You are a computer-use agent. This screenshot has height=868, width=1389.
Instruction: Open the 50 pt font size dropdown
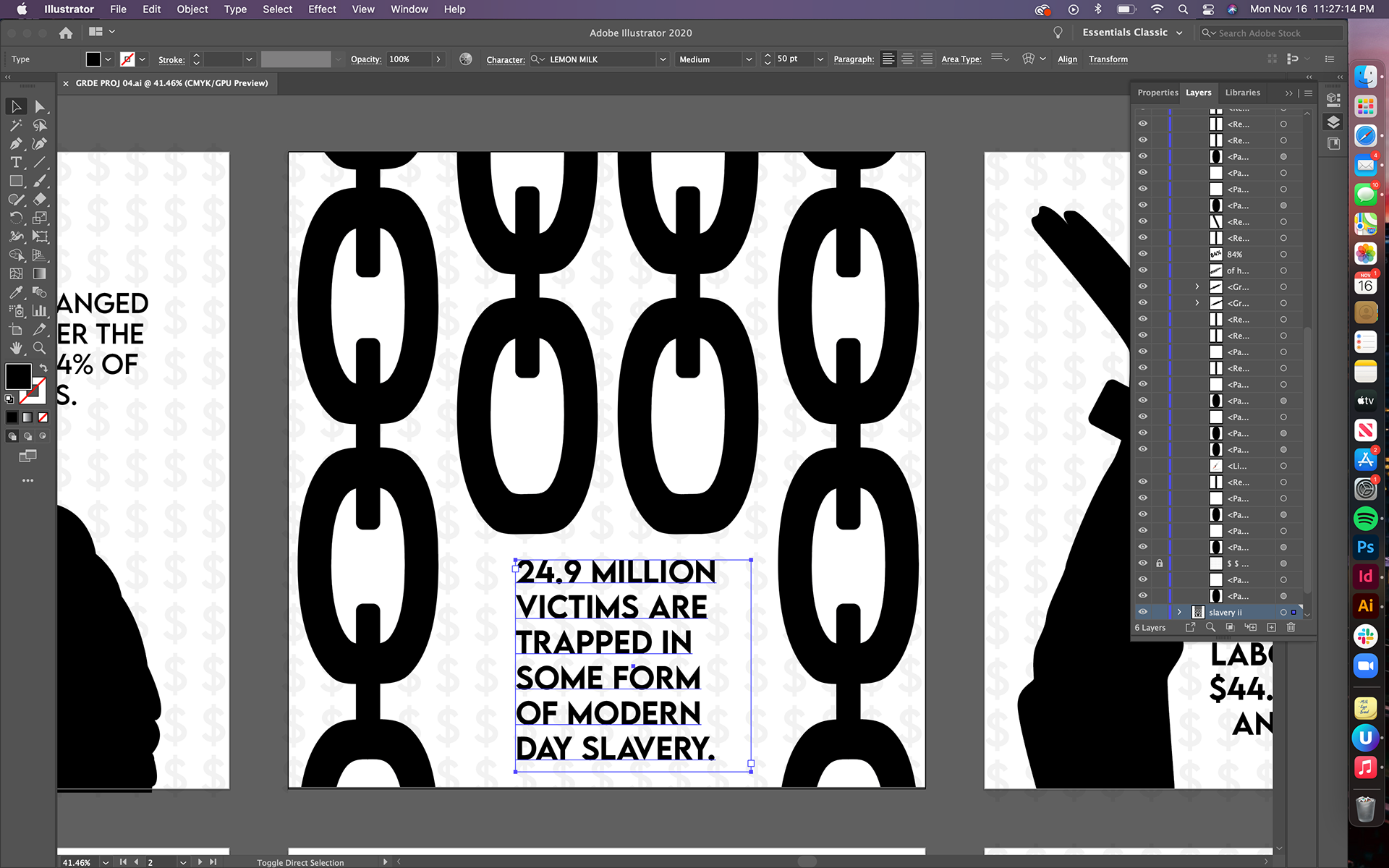click(x=820, y=59)
